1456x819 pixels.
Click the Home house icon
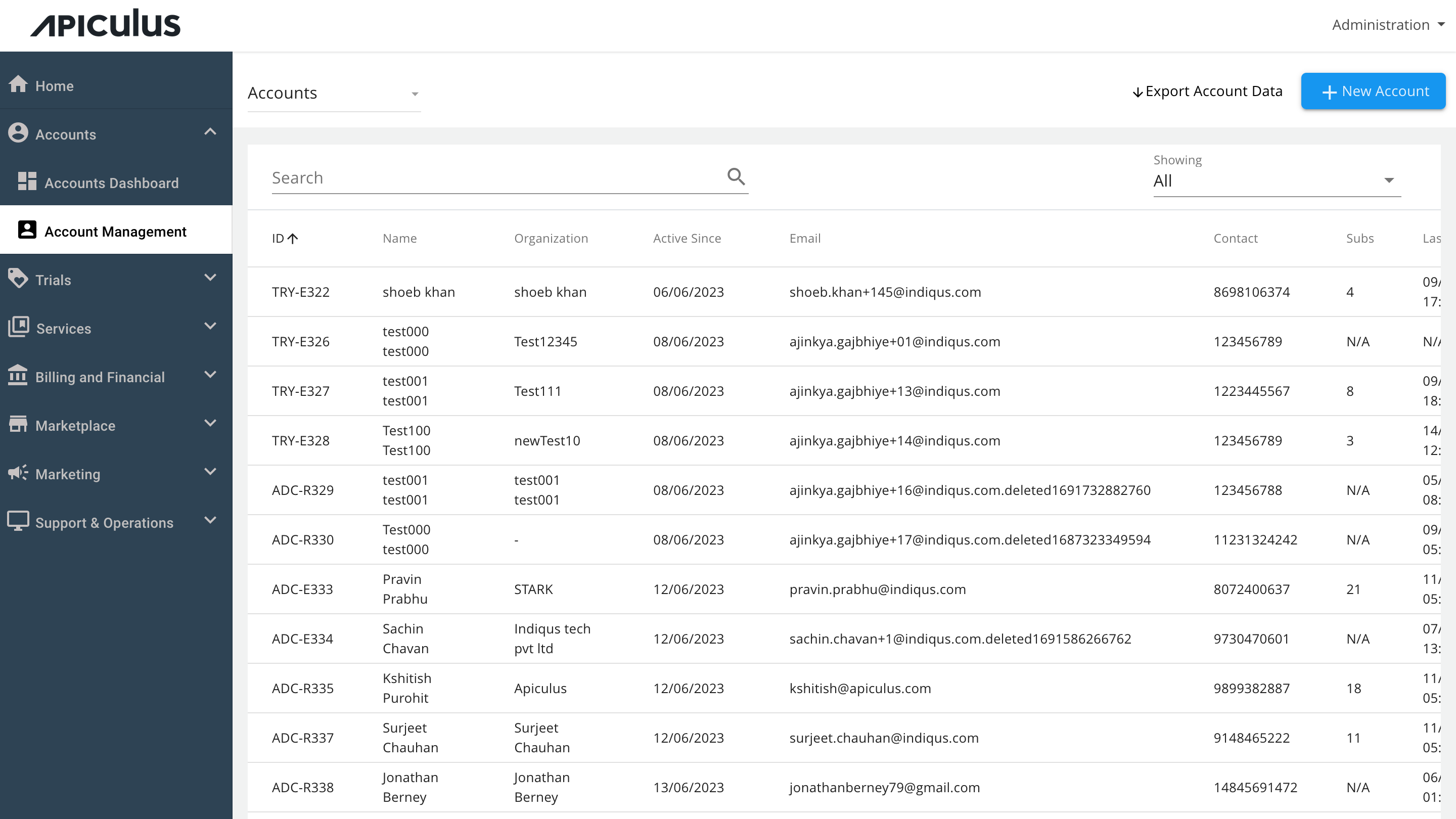(x=18, y=84)
